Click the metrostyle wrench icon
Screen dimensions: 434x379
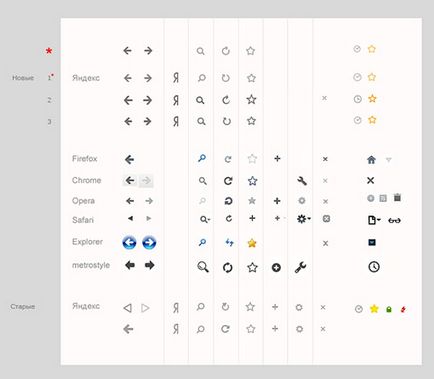[300, 267]
